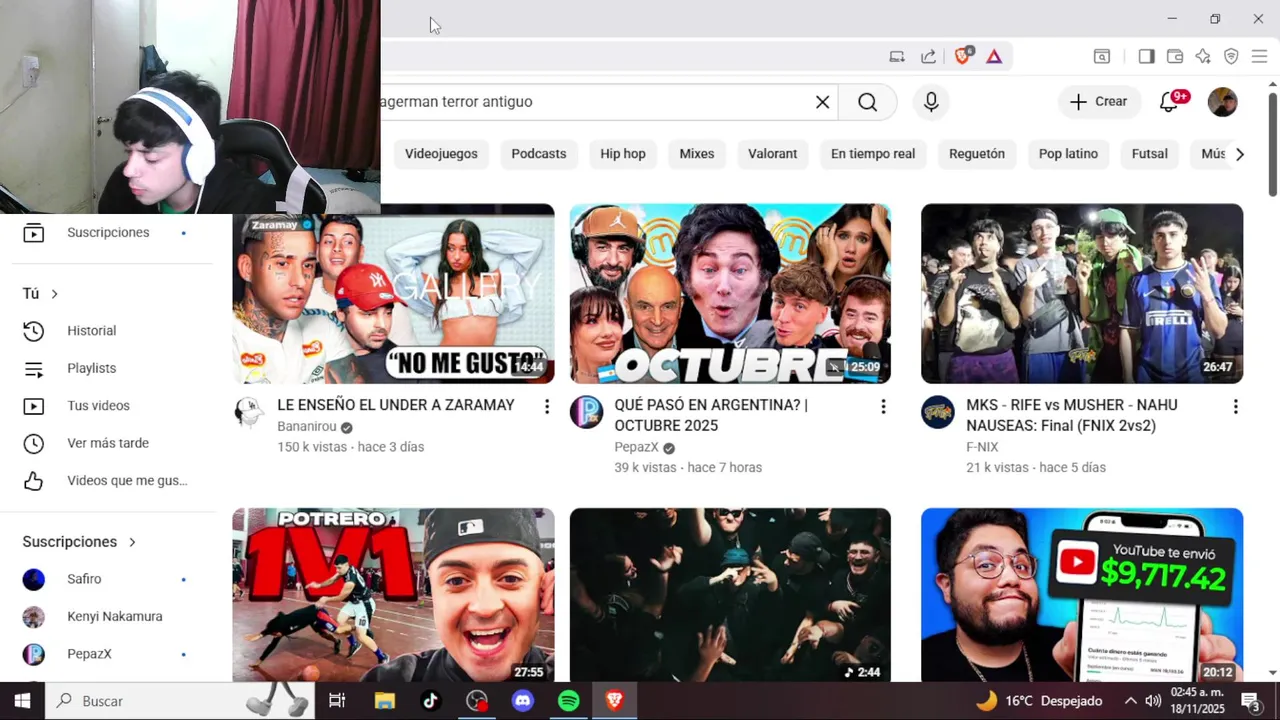Click the Crear button

coord(1098,102)
